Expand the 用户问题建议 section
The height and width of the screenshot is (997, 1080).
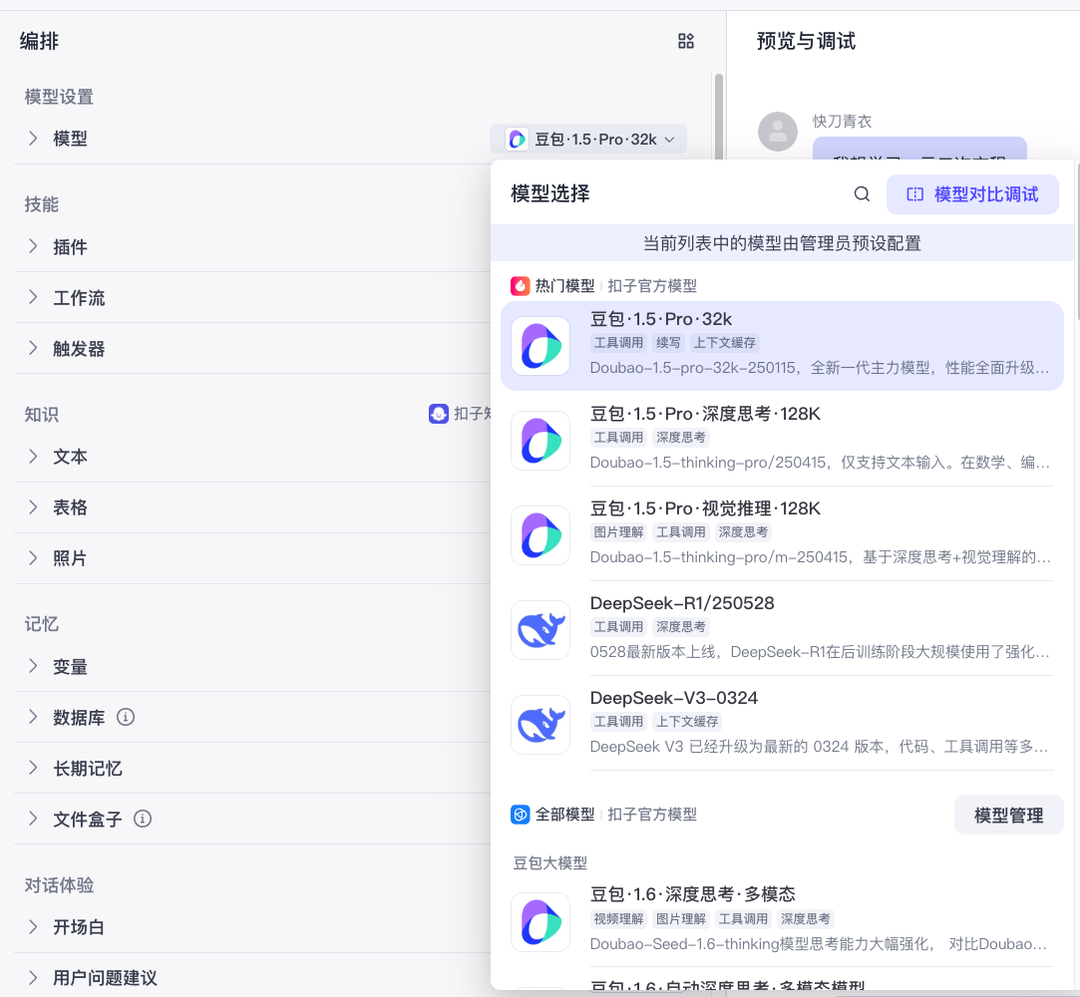(33, 978)
